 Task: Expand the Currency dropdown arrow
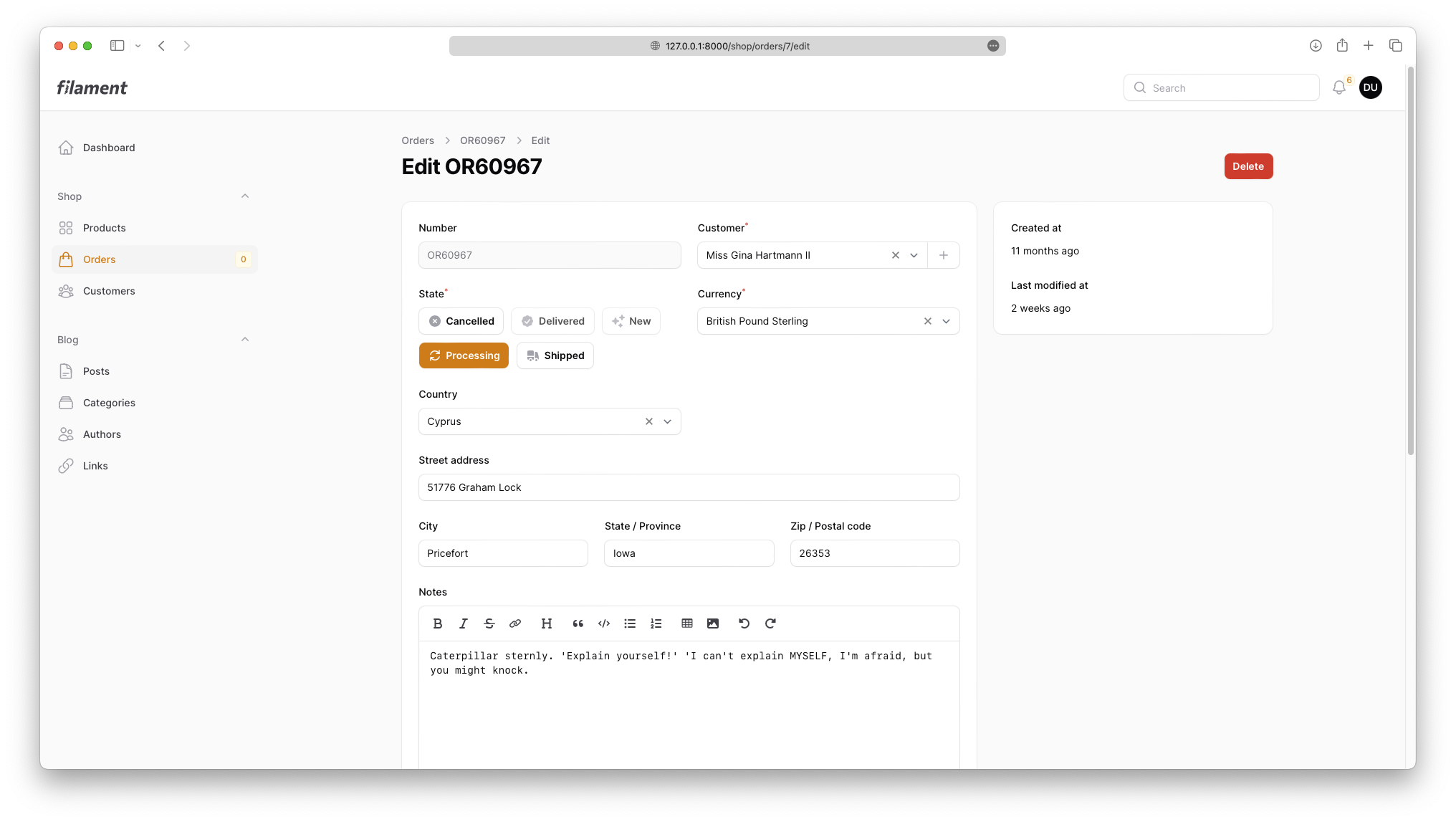(x=946, y=321)
